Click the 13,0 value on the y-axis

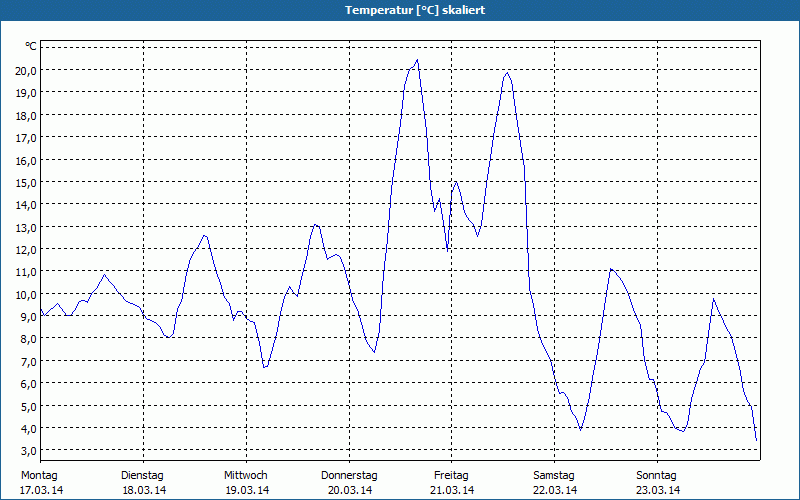(26, 228)
